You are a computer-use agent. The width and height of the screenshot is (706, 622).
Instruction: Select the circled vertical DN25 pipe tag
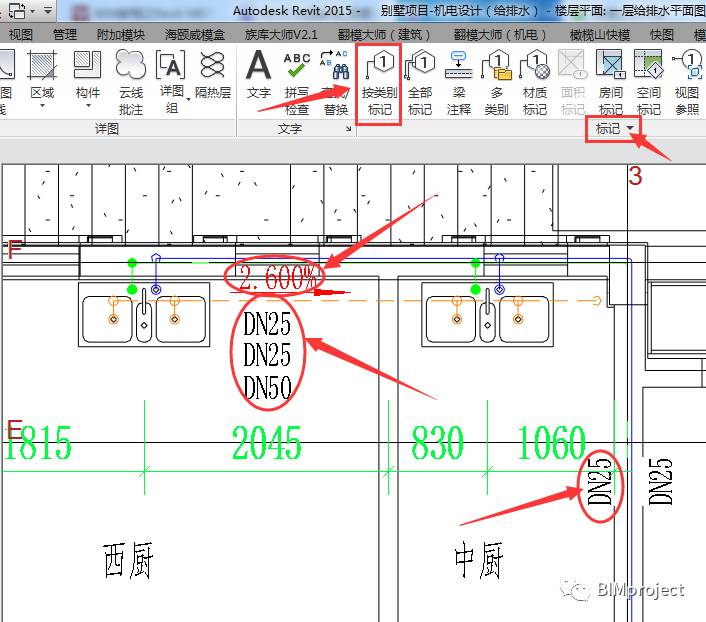click(599, 482)
